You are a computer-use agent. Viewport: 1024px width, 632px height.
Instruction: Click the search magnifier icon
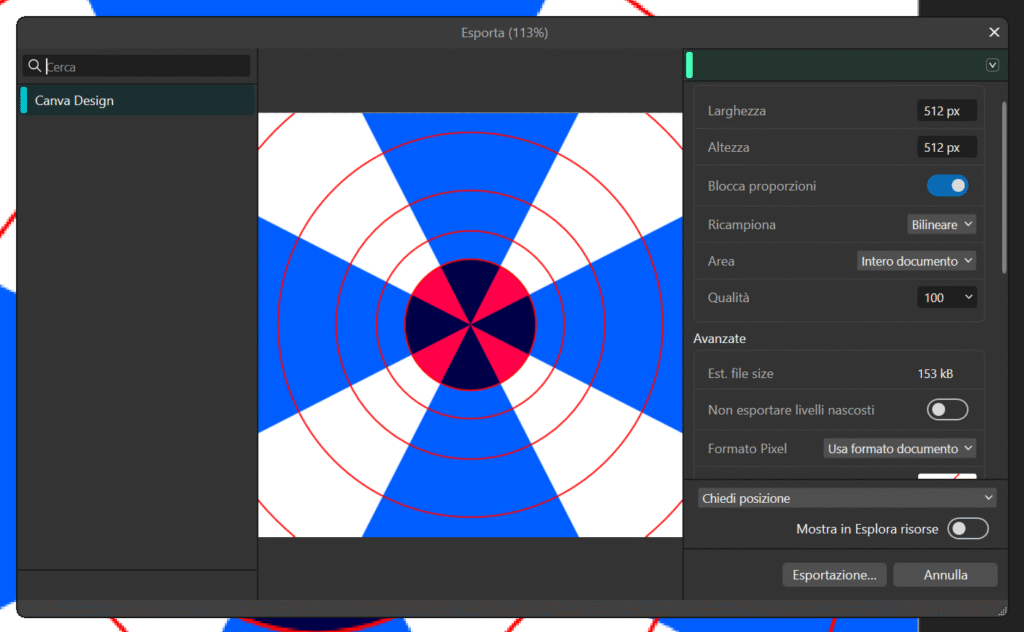[35, 66]
